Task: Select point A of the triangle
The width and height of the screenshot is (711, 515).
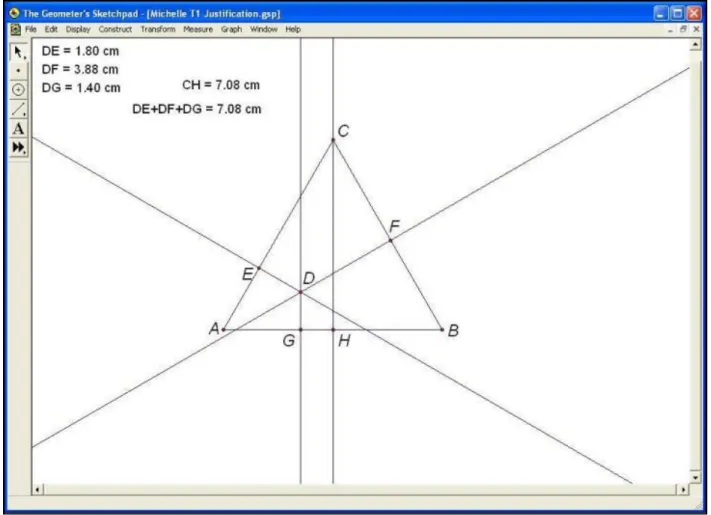Action: pyautogui.click(x=224, y=330)
